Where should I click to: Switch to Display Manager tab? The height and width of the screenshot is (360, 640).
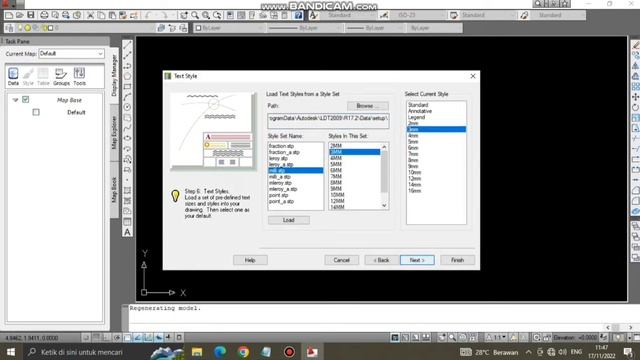(x=114, y=76)
